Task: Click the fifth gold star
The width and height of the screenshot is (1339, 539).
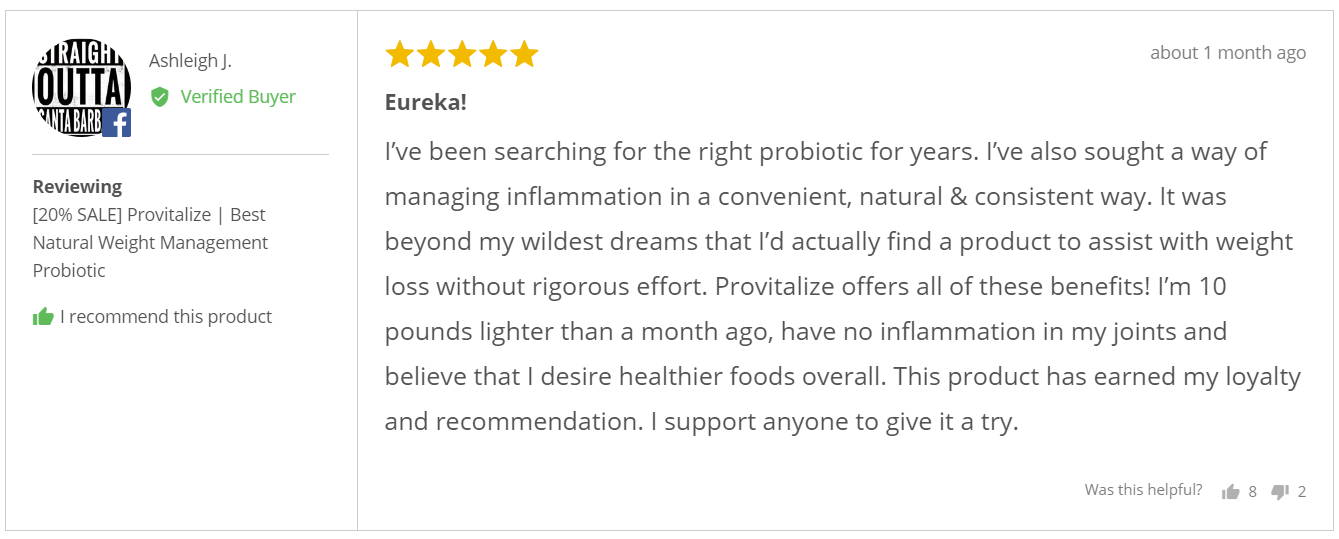Action: 524,54
